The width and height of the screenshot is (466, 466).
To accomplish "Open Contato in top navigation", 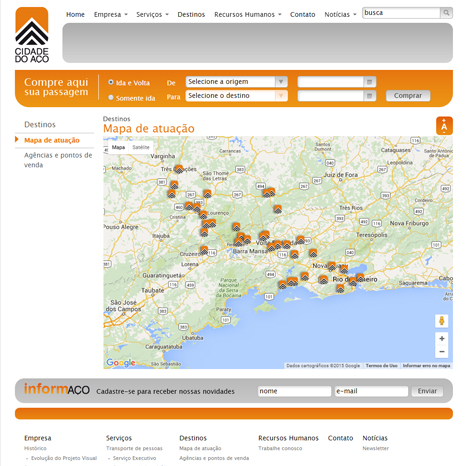I will pos(302,14).
